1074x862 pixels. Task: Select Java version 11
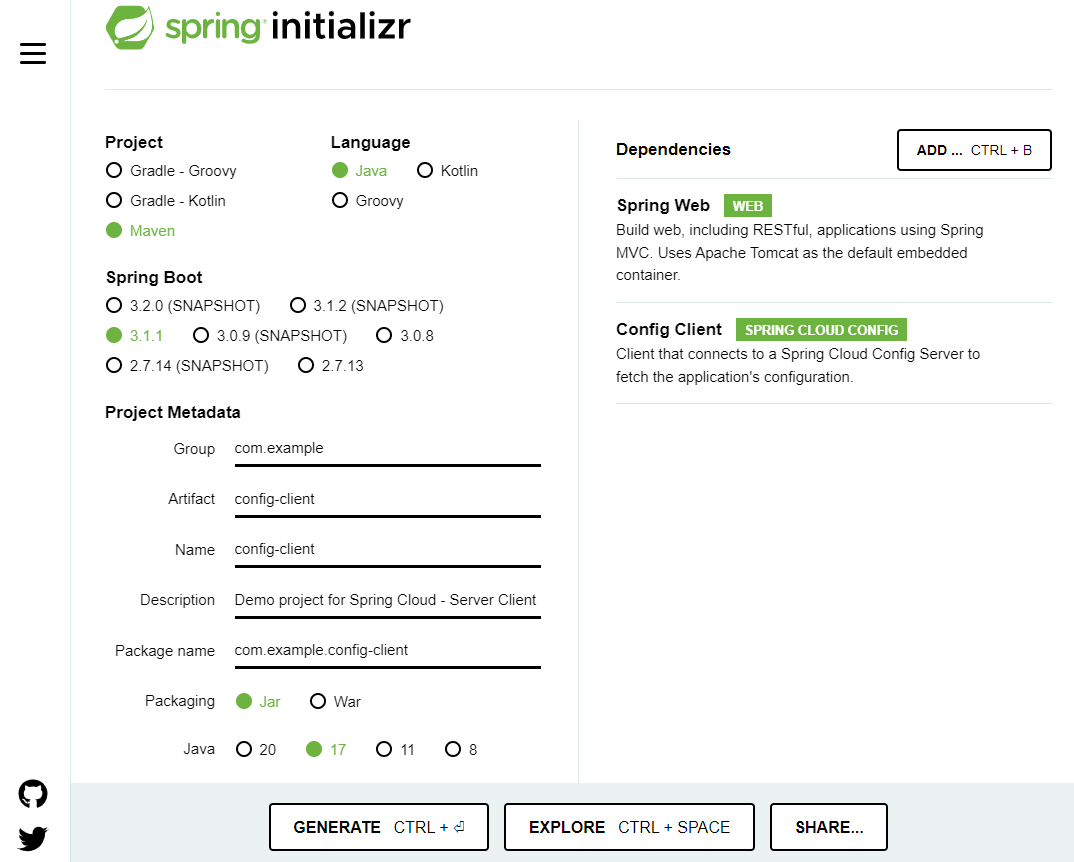[395, 750]
